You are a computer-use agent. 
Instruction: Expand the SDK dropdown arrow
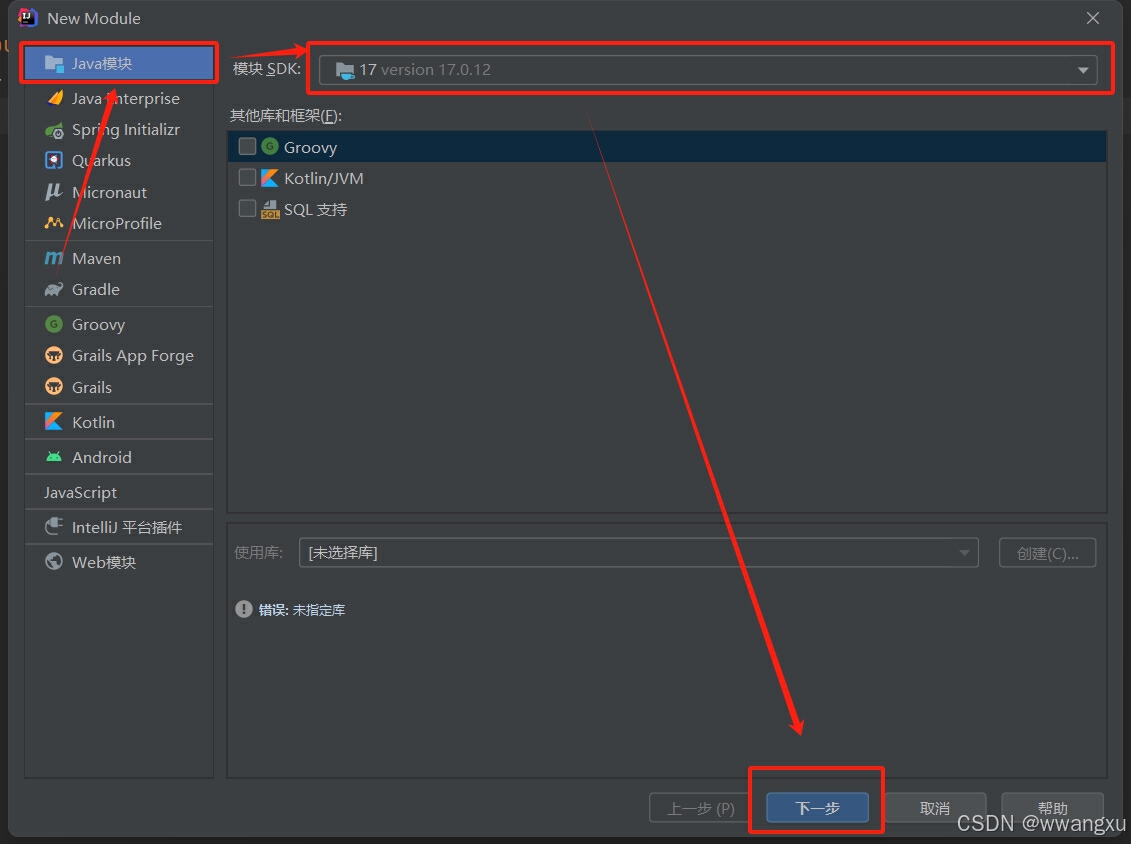(1083, 70)
